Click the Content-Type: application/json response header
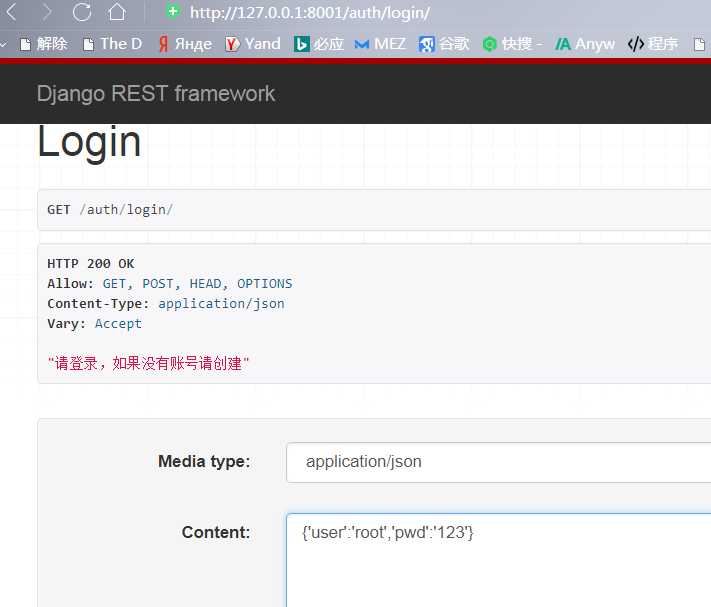This screenshot has height=607, width=711. click(x=166, y=303)
